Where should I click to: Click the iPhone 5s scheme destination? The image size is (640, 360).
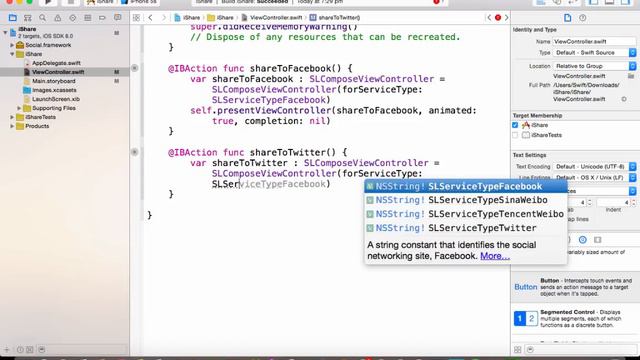139,2
